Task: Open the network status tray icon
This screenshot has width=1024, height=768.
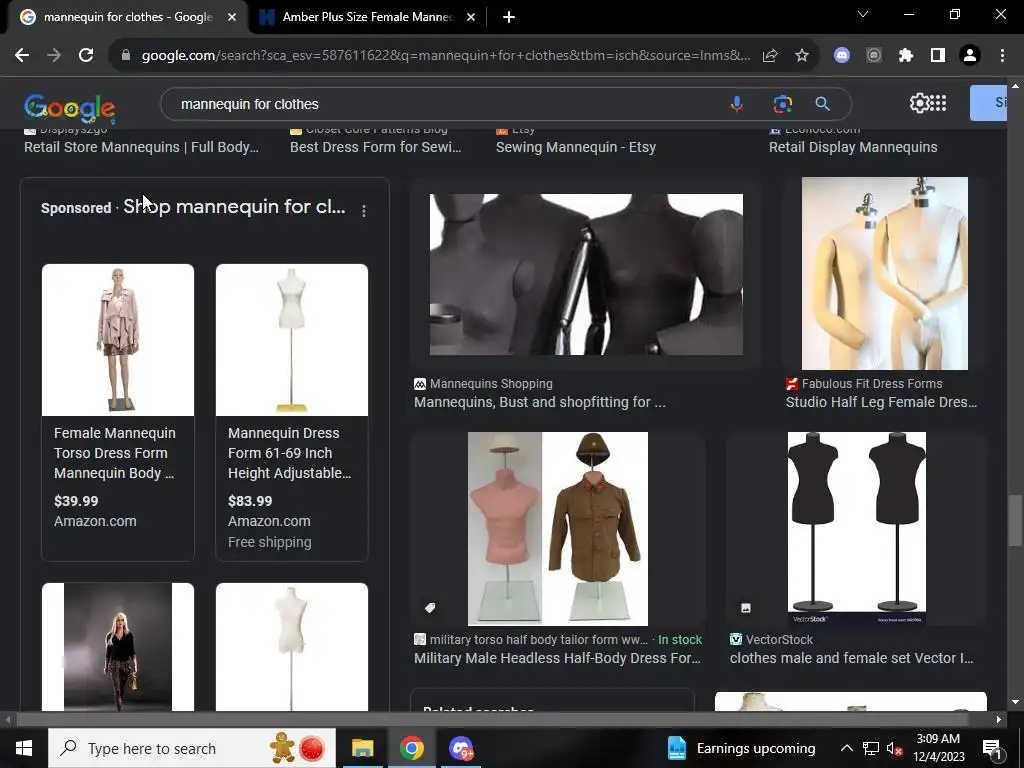Action: 871,748
